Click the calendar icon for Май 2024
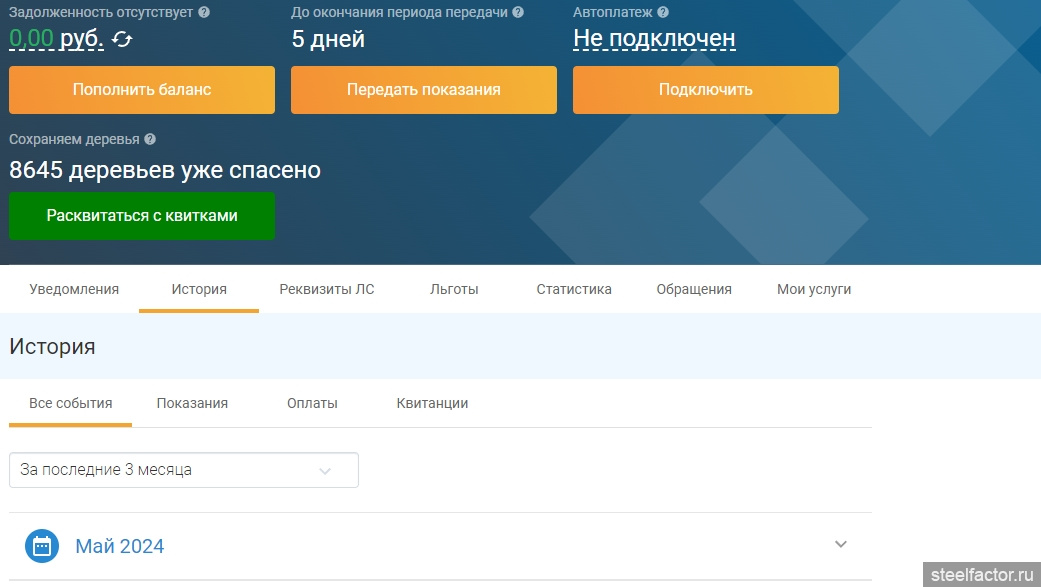The width and height of the screenshot is (1041, 587). point(42,546)
